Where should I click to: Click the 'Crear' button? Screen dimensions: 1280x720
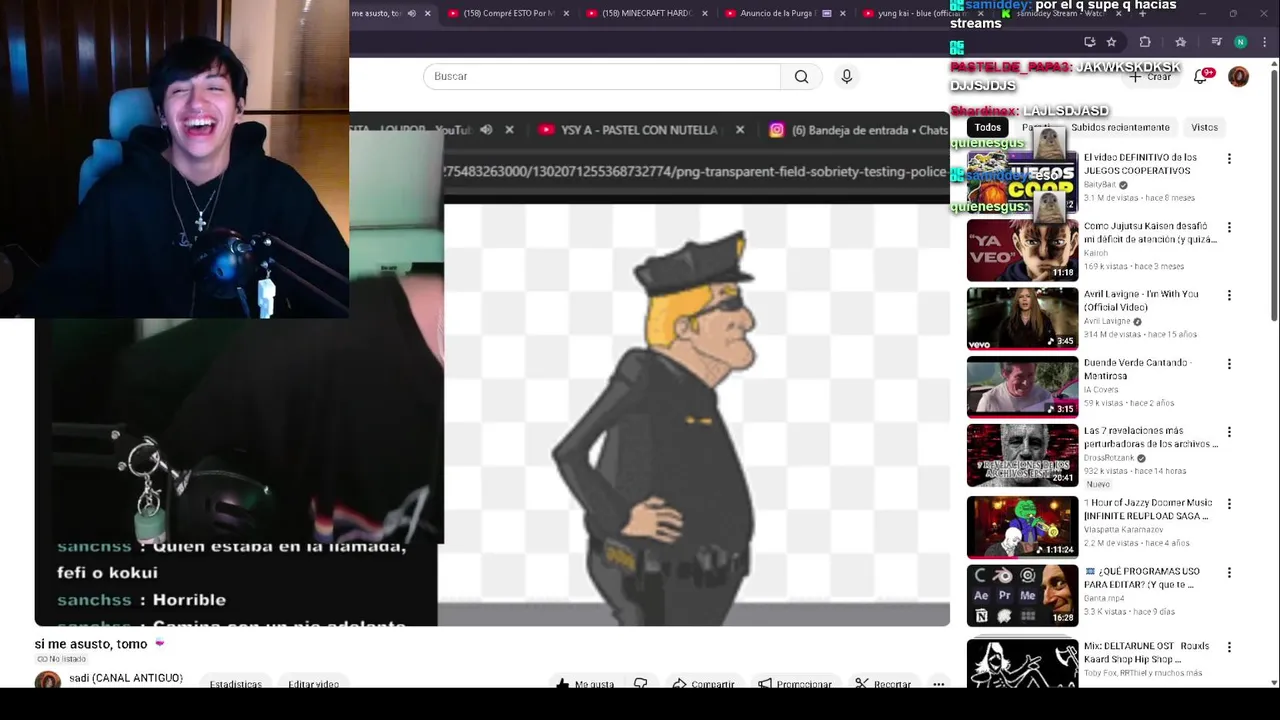click(1151, 77)
